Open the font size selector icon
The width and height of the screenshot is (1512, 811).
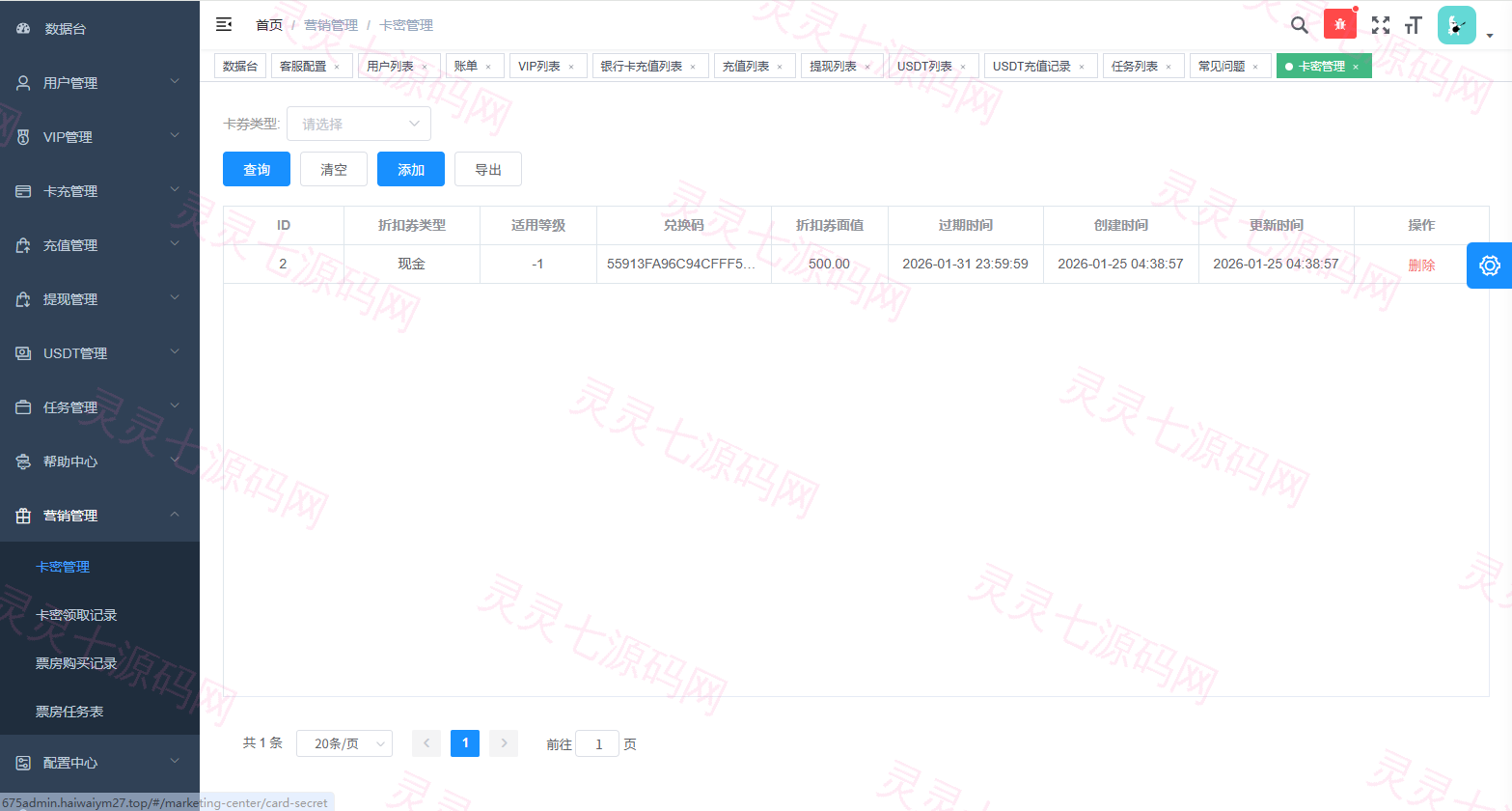[x=1414, y=25]
